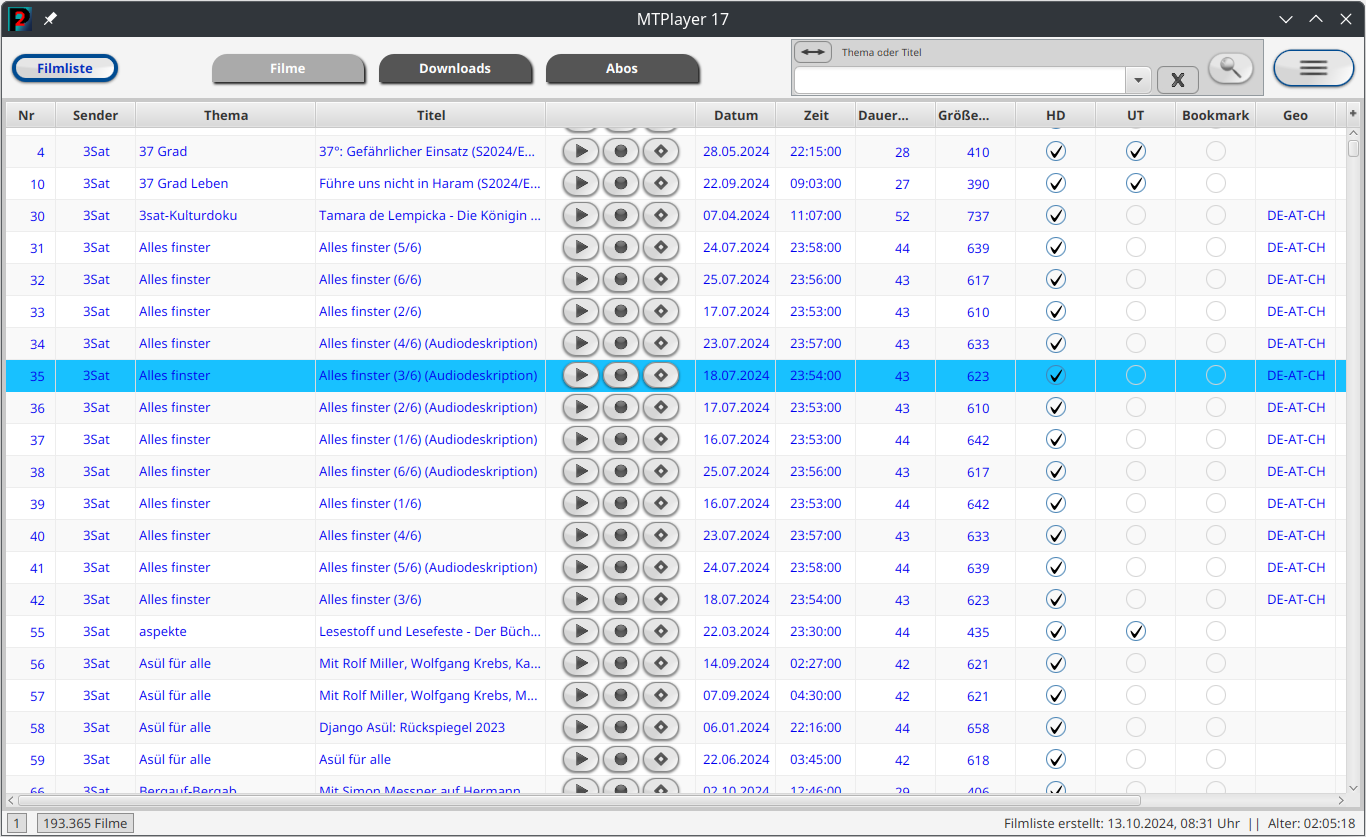1366x837 pixels.
Task: Play the film 37°: Gefährlicher Einsatz
Action: 580,152
